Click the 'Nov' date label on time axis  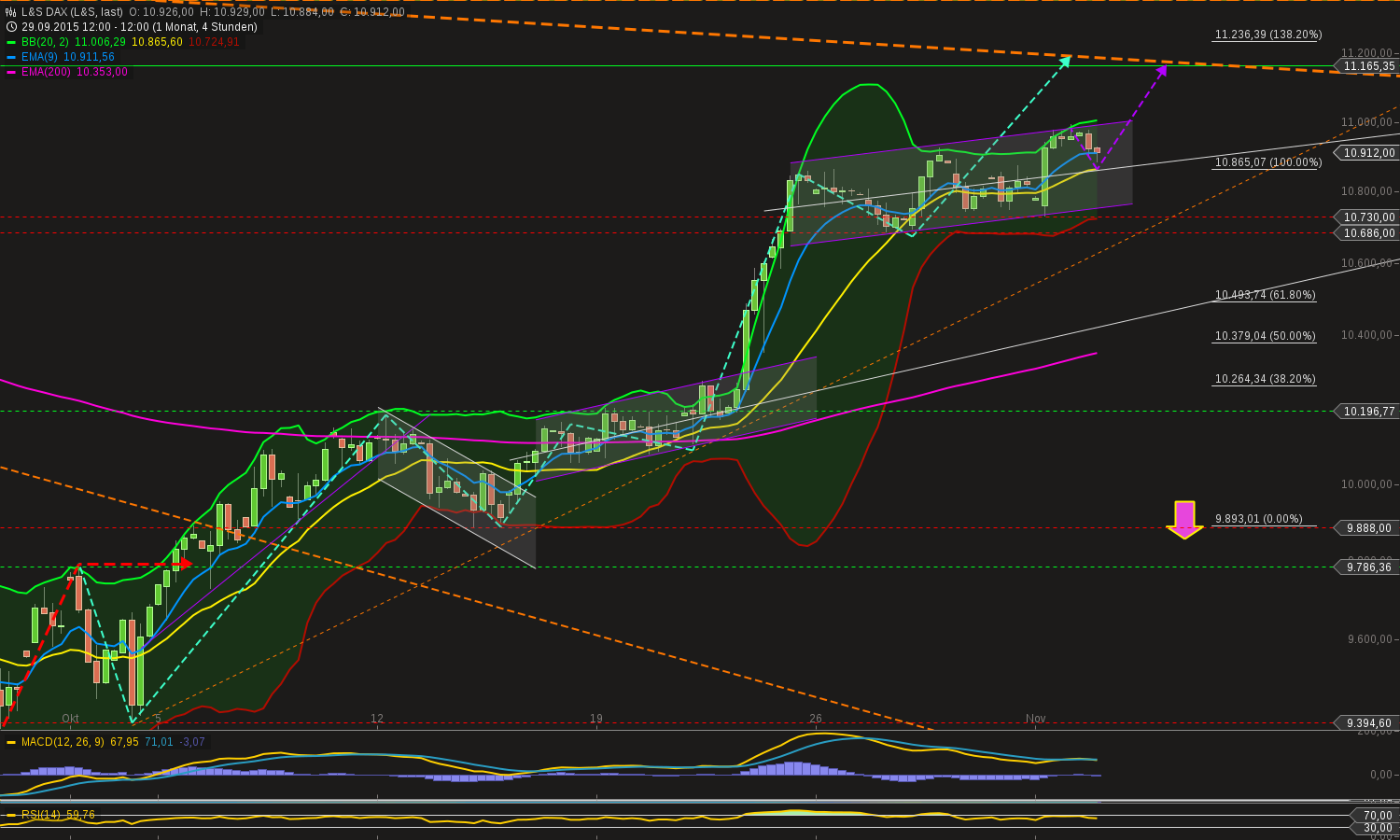pos(1035,718)
